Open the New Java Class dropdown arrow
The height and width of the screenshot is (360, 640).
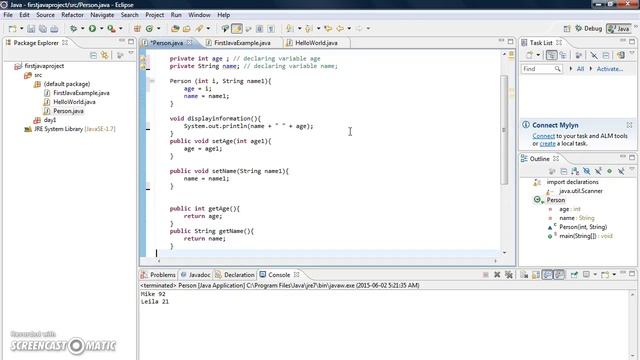pos(158,29)
